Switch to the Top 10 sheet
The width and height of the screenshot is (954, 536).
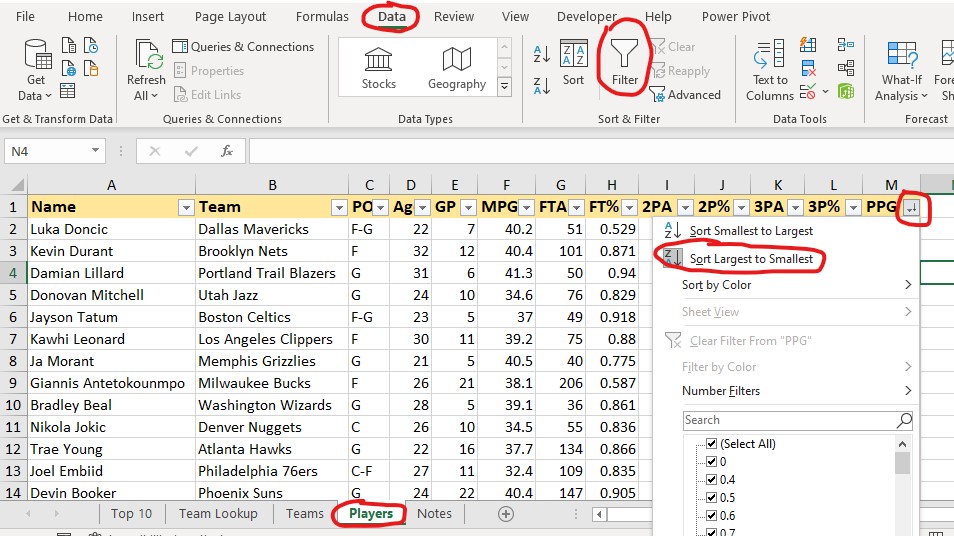(x=131, y=513)
